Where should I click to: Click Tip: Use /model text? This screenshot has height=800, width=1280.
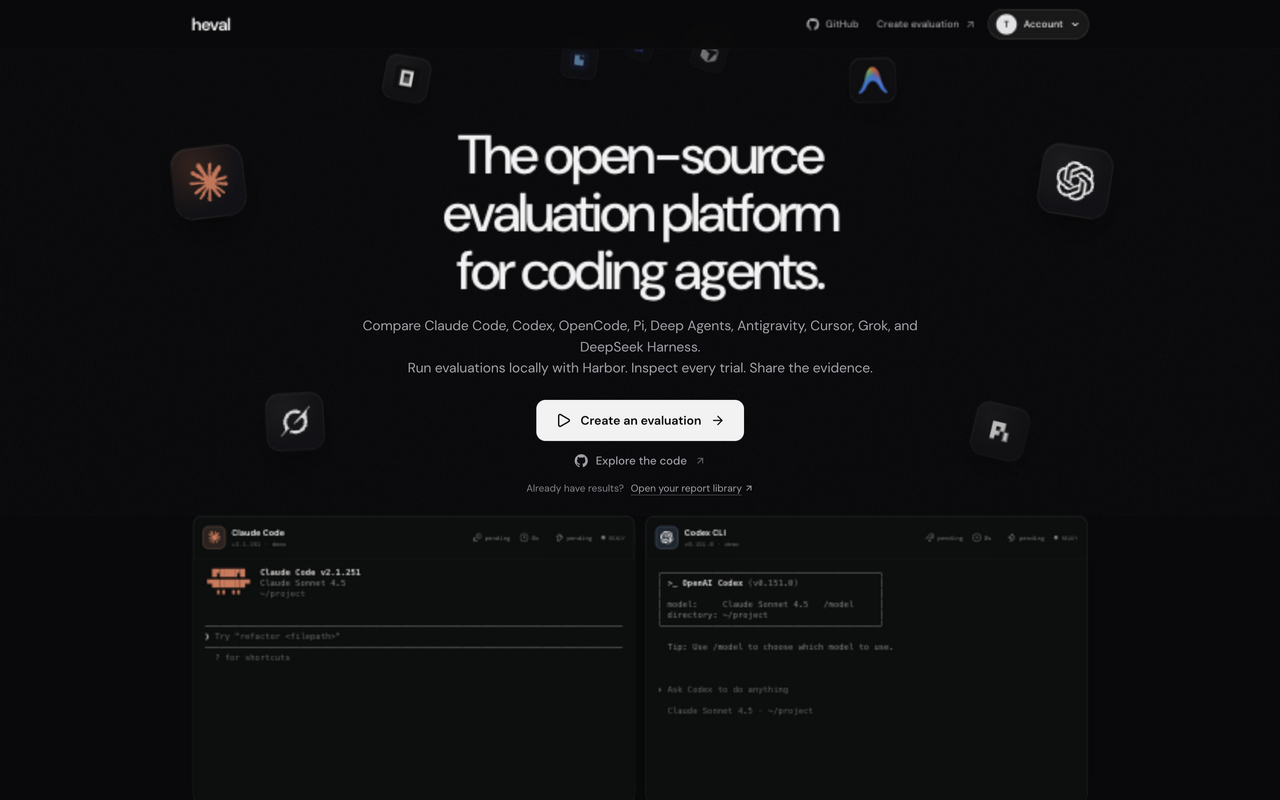[780, 647]
